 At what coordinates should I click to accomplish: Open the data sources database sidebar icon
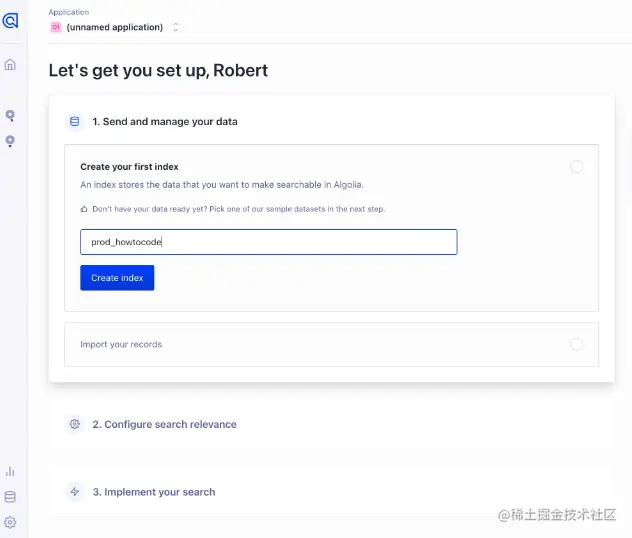10,497
